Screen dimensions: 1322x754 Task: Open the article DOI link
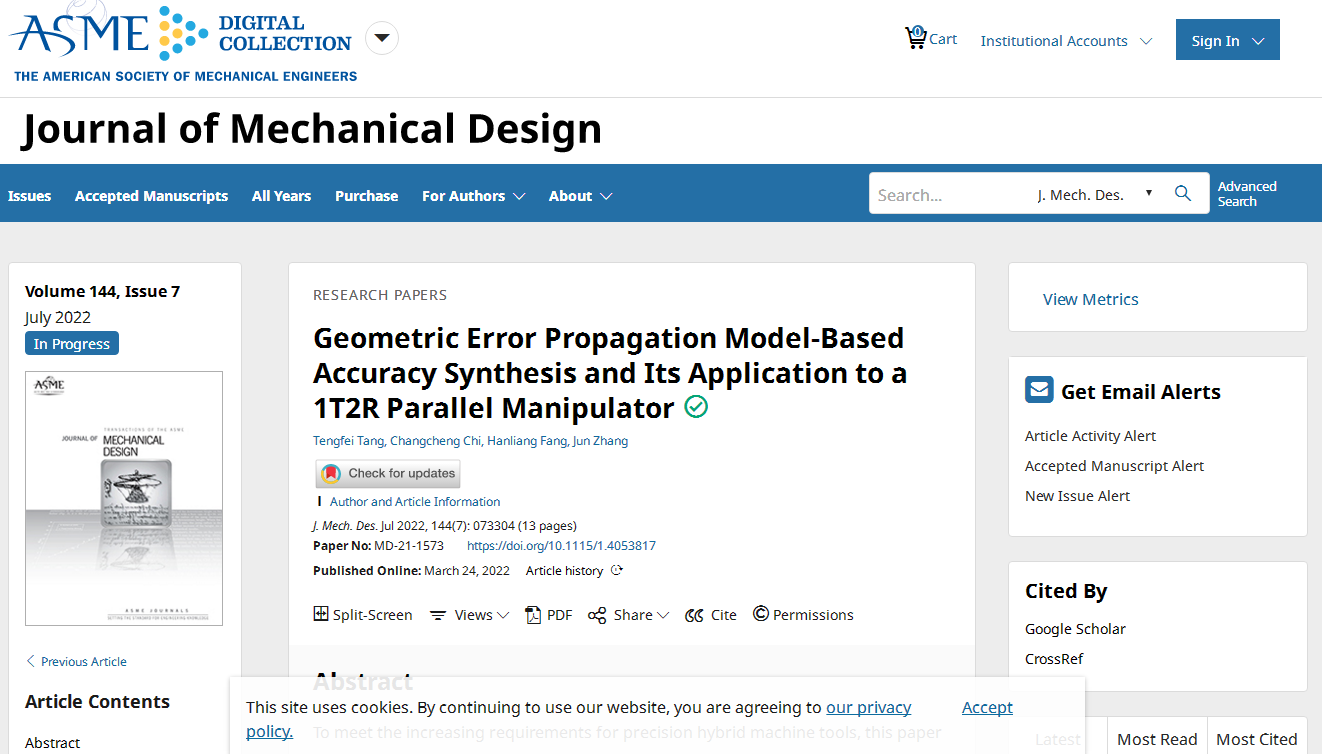(x=561, y=546)
